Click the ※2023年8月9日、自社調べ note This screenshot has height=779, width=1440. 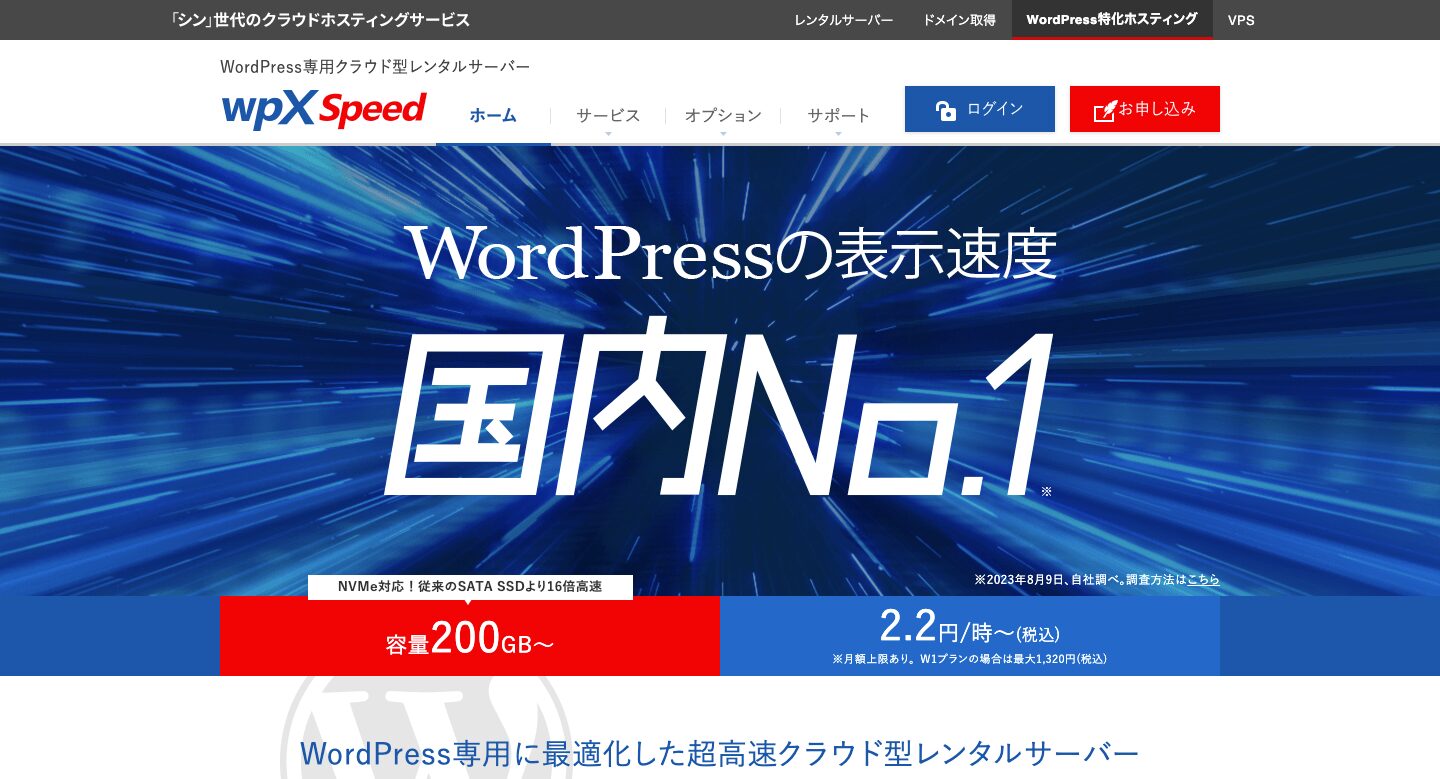[x=1097, y=579]
